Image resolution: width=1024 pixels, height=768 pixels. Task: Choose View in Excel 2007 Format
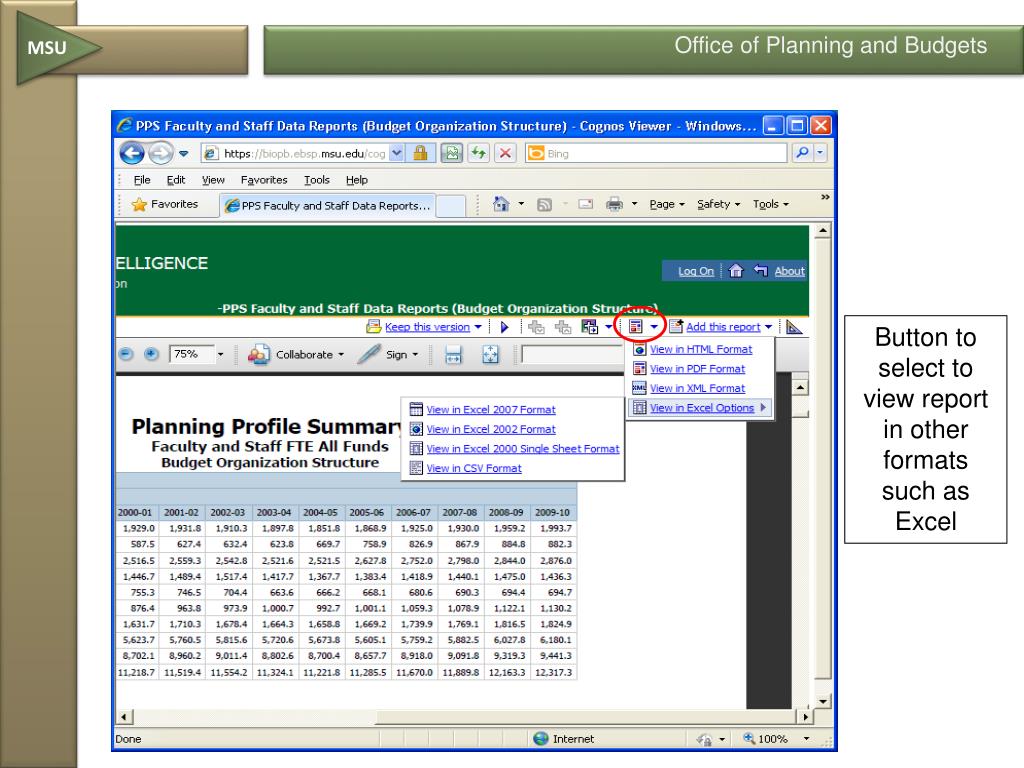[x=491, y=409]
